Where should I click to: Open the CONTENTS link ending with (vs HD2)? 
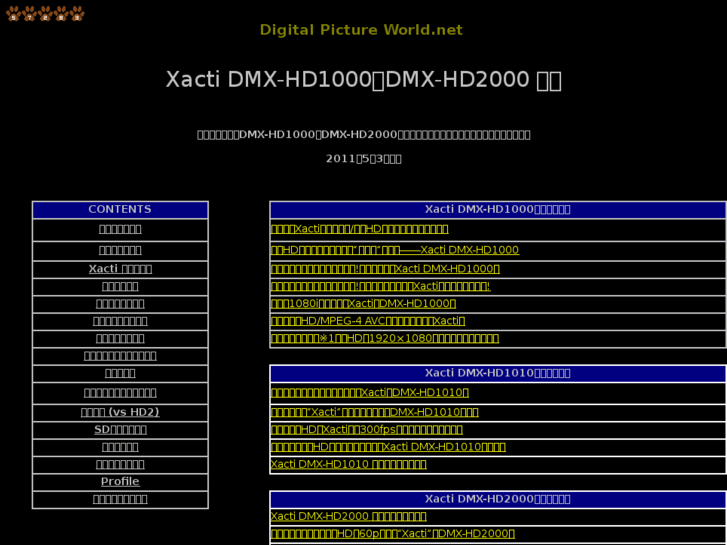[120, 412]
